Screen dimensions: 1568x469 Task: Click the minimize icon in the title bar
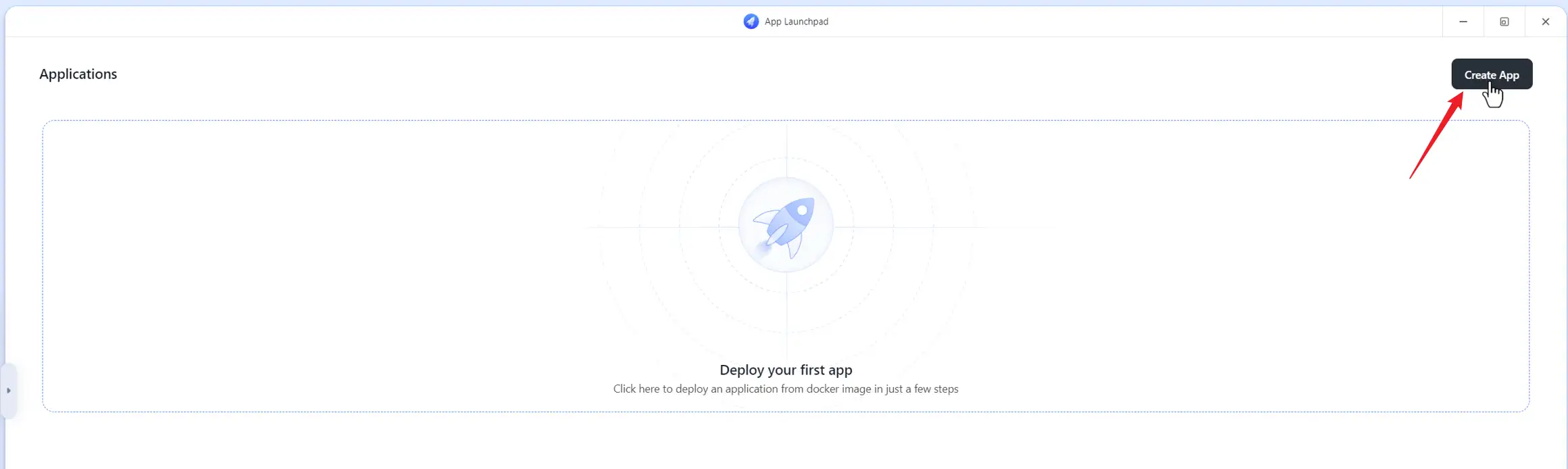[x=1463, y=21]
